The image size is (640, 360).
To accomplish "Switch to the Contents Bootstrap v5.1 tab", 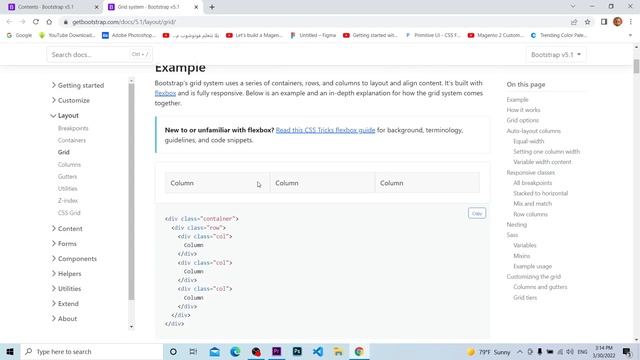I will point(52,7).
